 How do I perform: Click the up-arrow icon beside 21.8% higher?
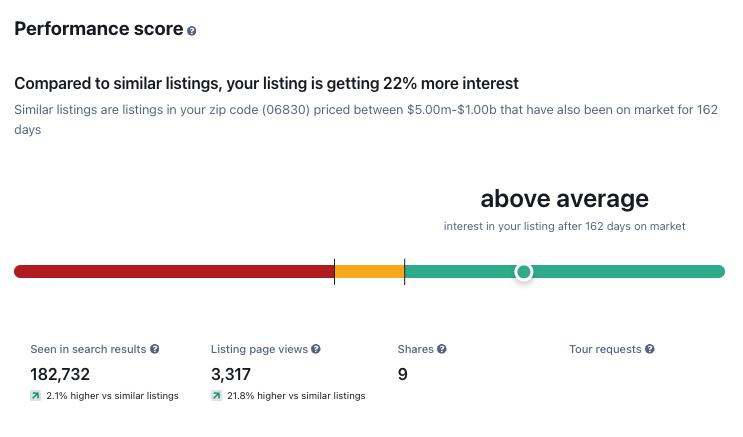coord(216,396)
